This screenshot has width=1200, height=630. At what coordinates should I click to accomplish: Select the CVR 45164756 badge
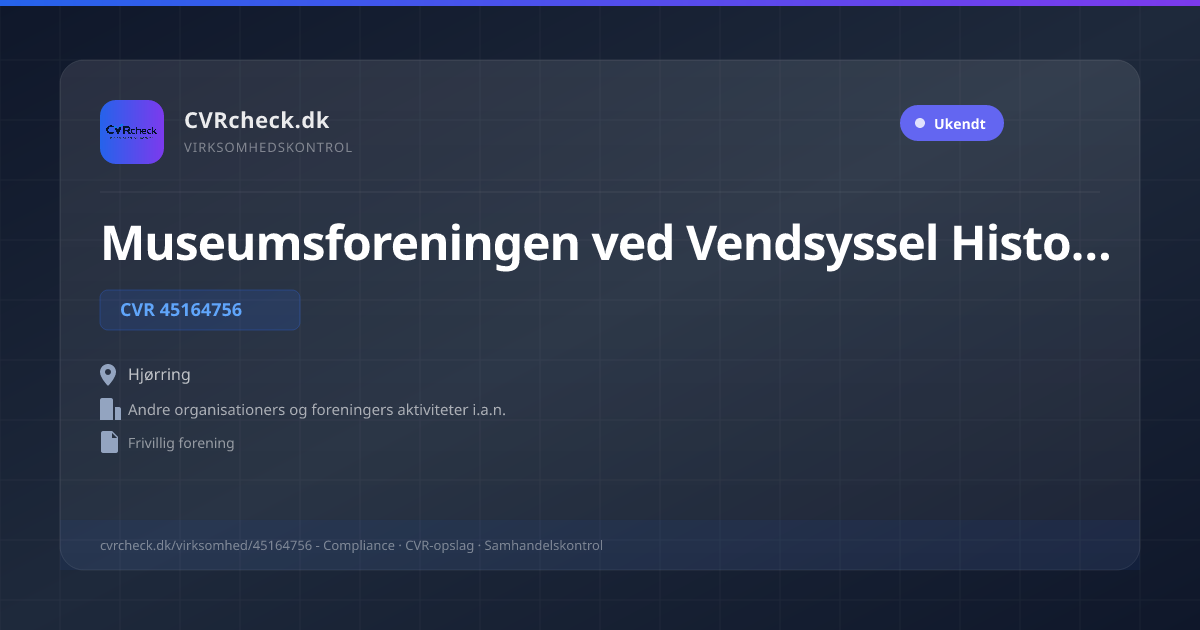point(200,310)
